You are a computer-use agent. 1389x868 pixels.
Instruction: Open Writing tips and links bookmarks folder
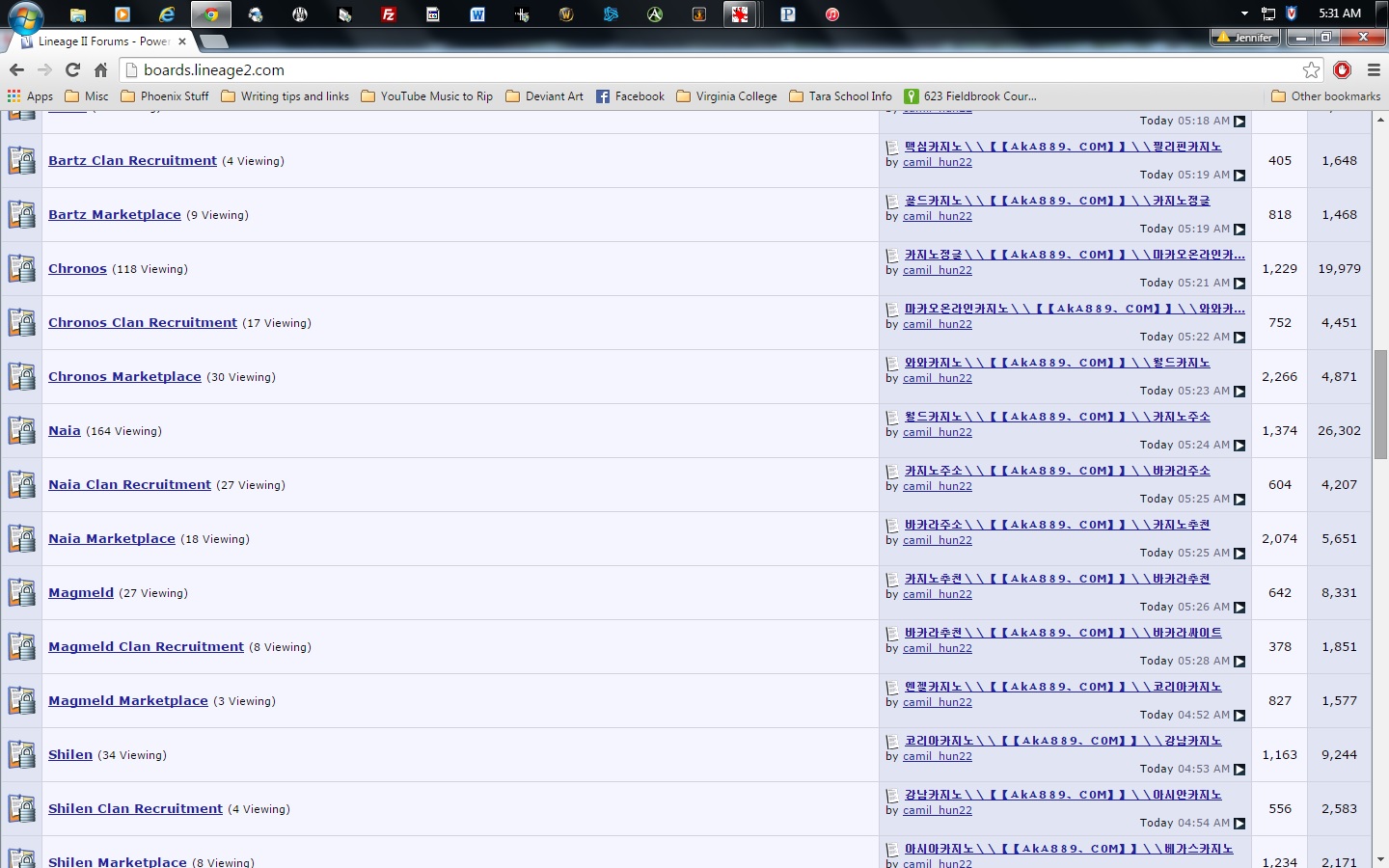286,96
